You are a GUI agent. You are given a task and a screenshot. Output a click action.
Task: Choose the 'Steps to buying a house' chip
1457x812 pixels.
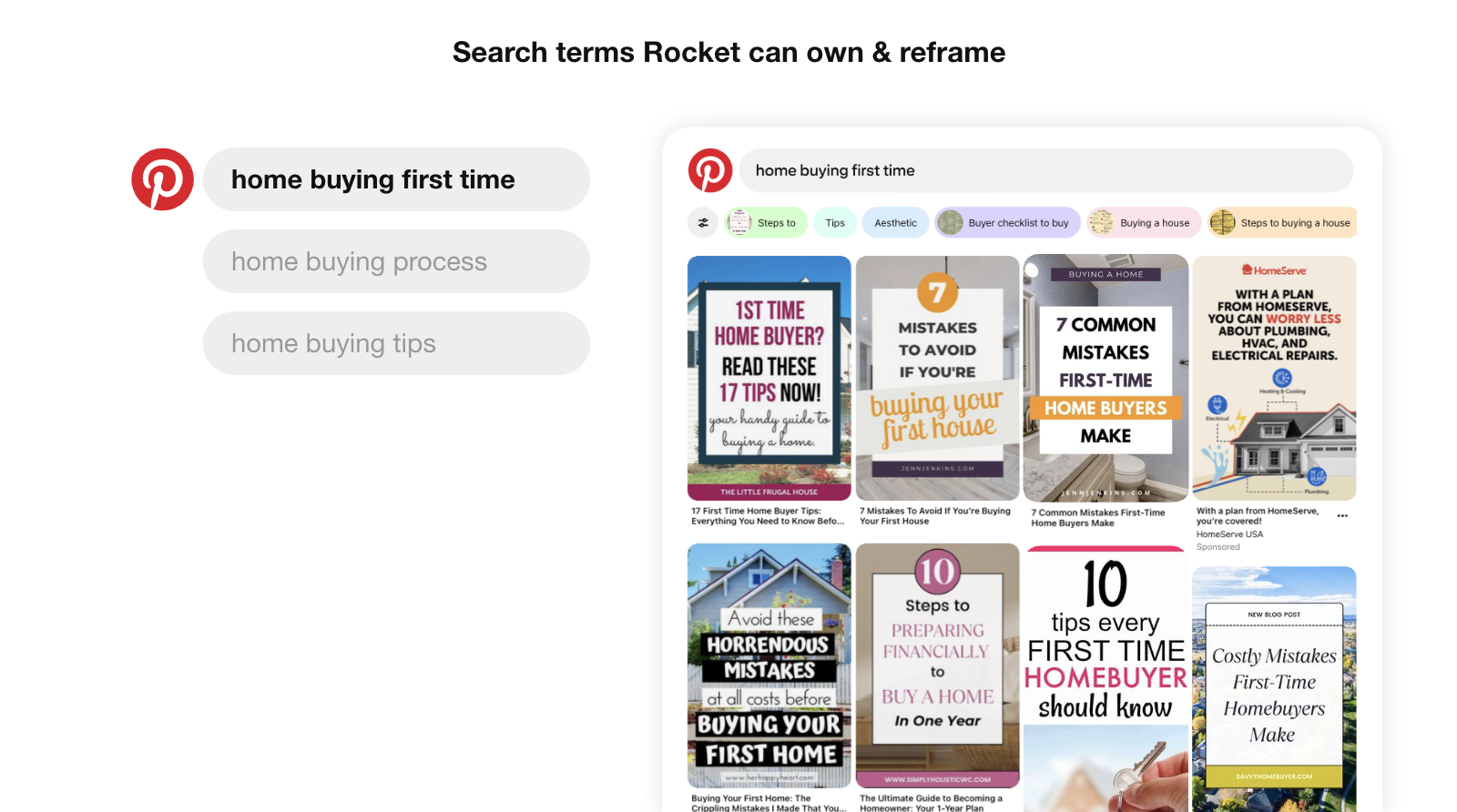coord(1282,222)
